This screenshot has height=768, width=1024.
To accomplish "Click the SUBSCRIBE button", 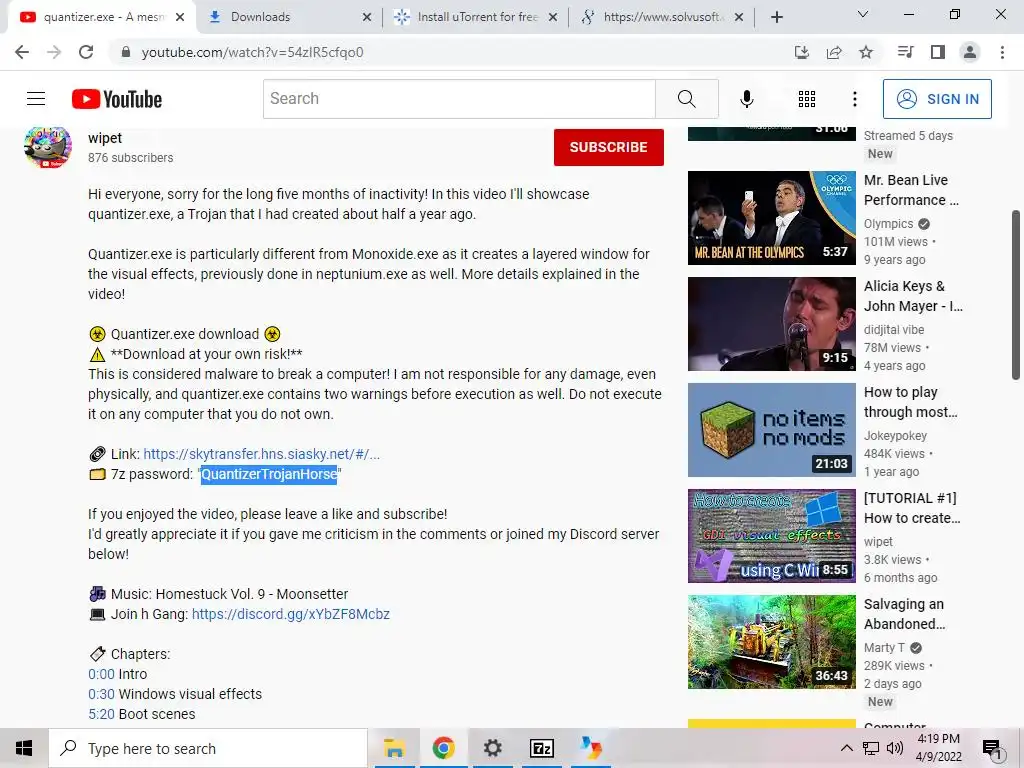I will [x=609, y=147].
